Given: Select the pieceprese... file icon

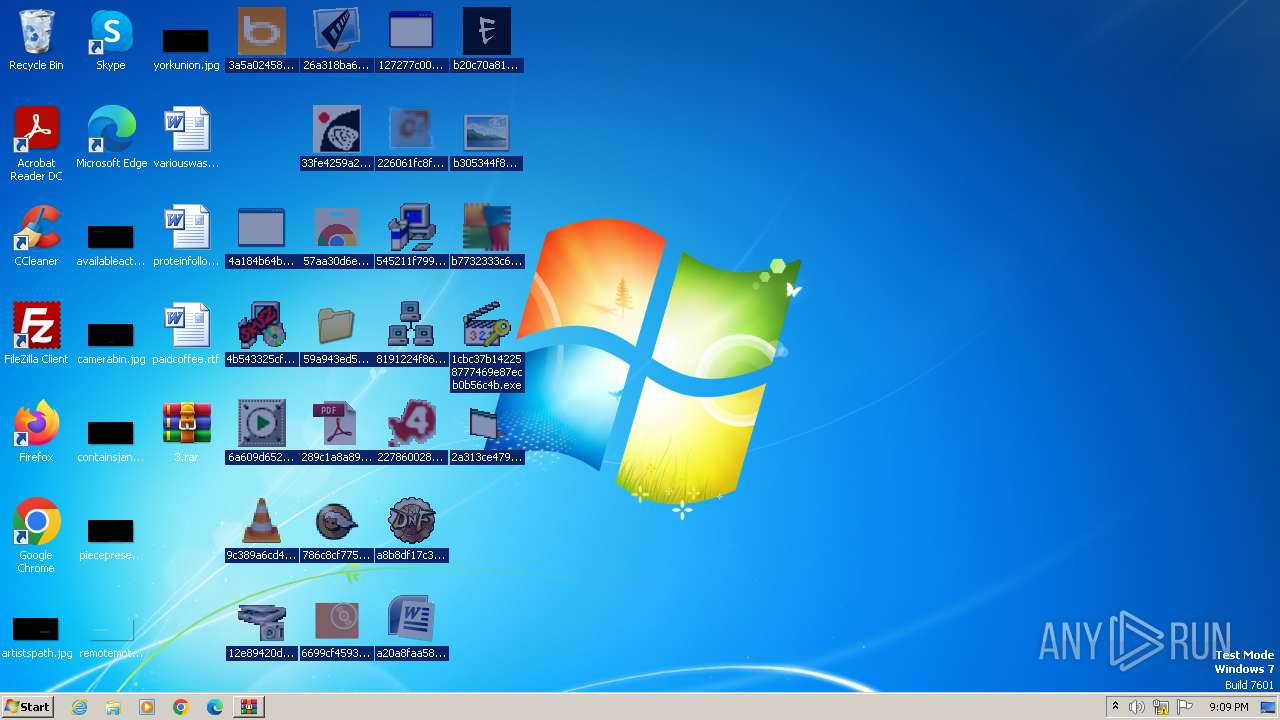Looking at the screenshot, I should point(111,531).
